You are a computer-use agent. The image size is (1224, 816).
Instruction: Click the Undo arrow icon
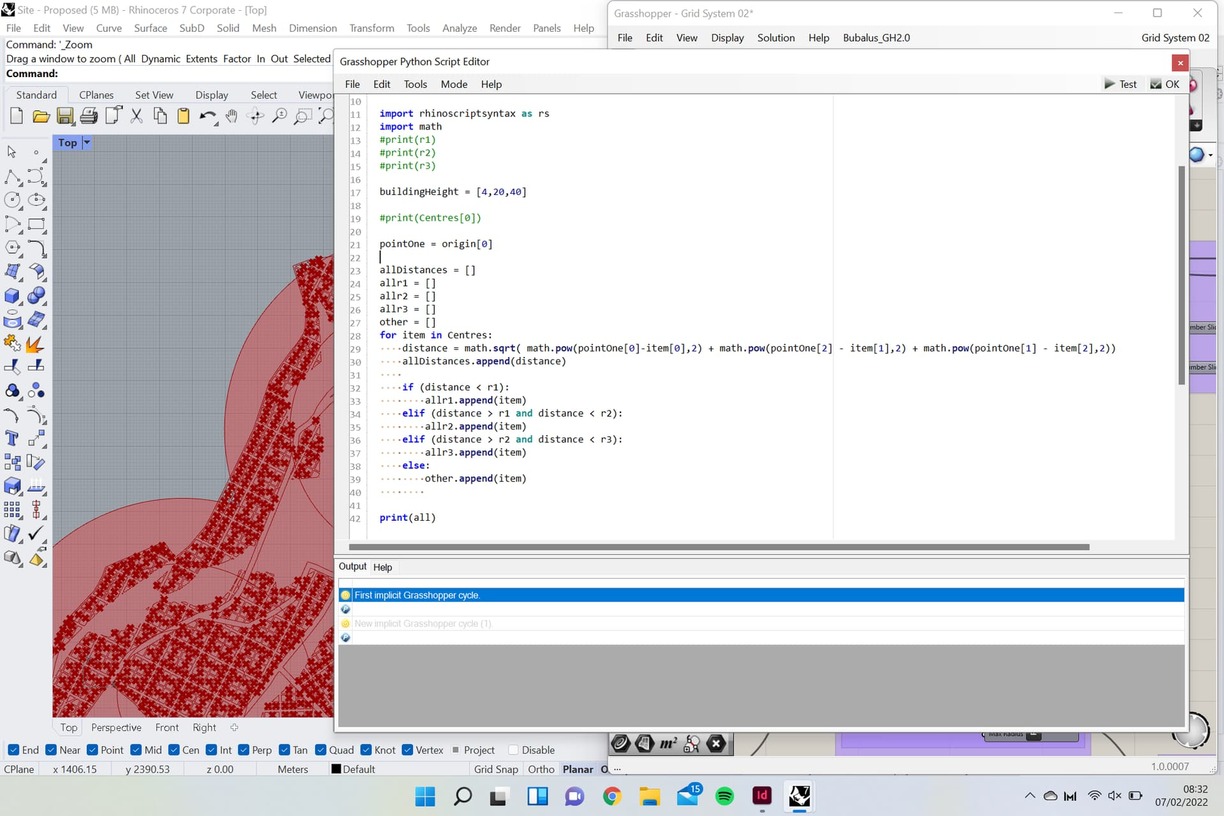[x=208, y=116]
